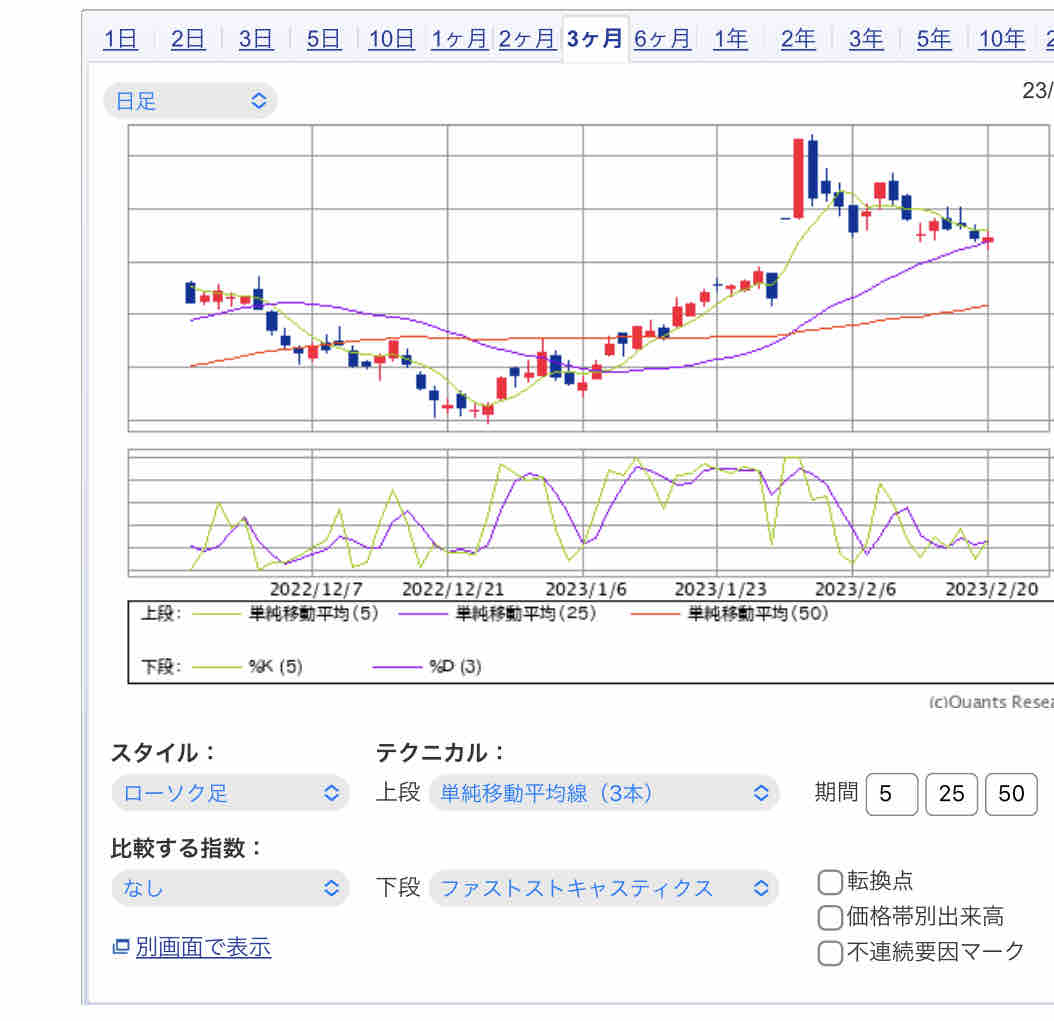
Task: Show the 1年 chart range
Action: point(731,39)
